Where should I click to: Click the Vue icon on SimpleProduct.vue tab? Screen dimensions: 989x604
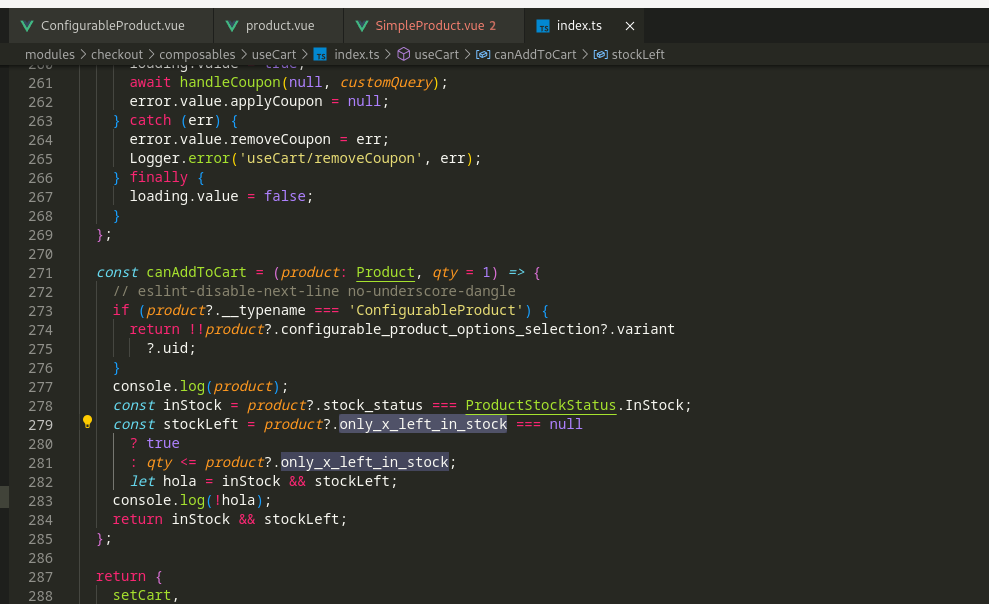[x=360, y=25]
